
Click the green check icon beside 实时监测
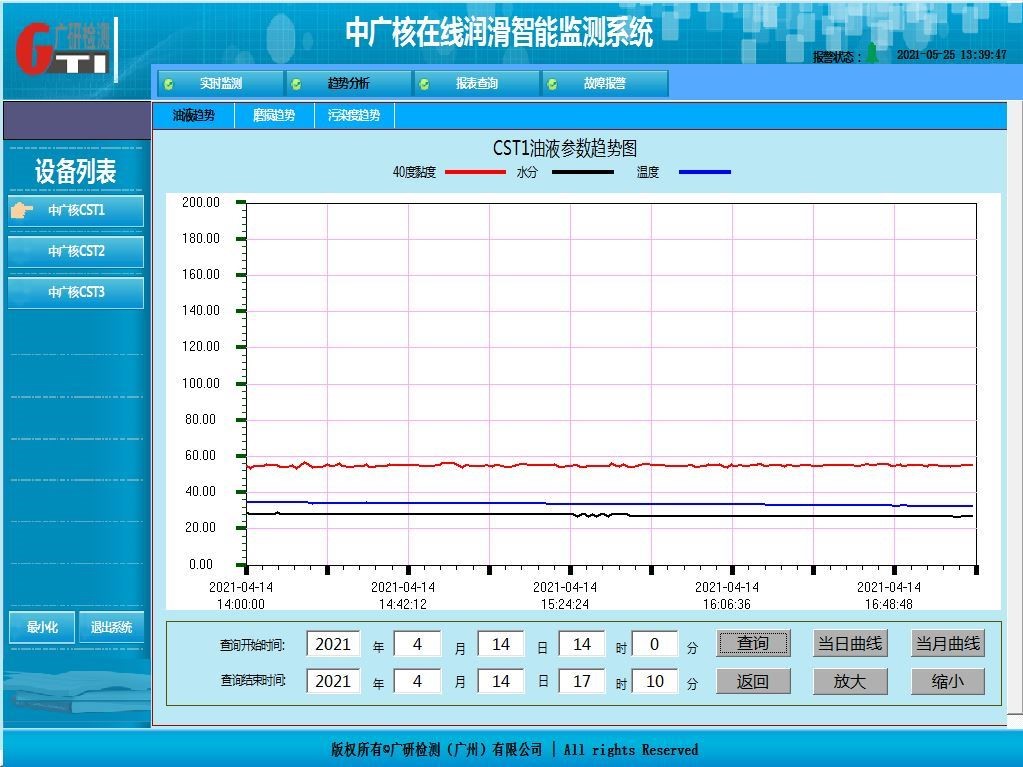tap(169, 84)
